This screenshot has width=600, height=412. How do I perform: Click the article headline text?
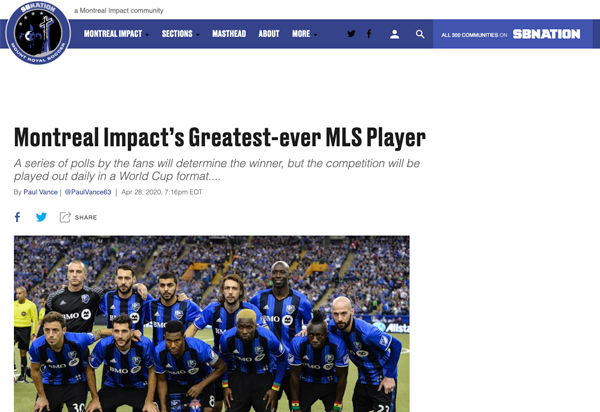point(220,137)
